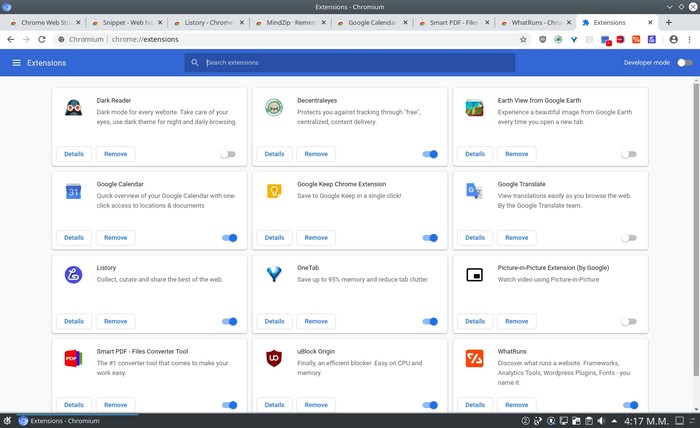The image size is (700, 428).
Task: Click the Listory icon in browser toolbar
Action: click(x=652, y=39)
